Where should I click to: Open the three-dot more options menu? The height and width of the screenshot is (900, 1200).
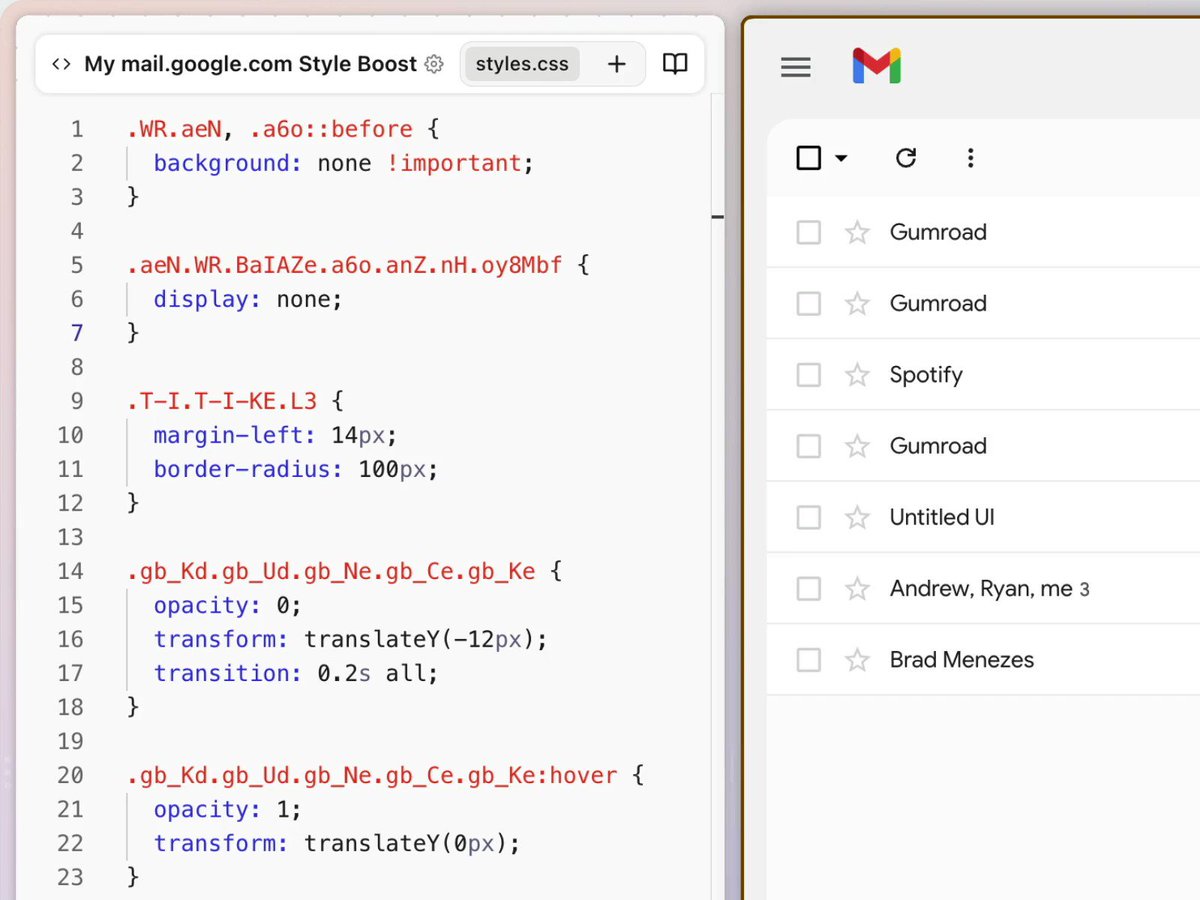(970, 157)
